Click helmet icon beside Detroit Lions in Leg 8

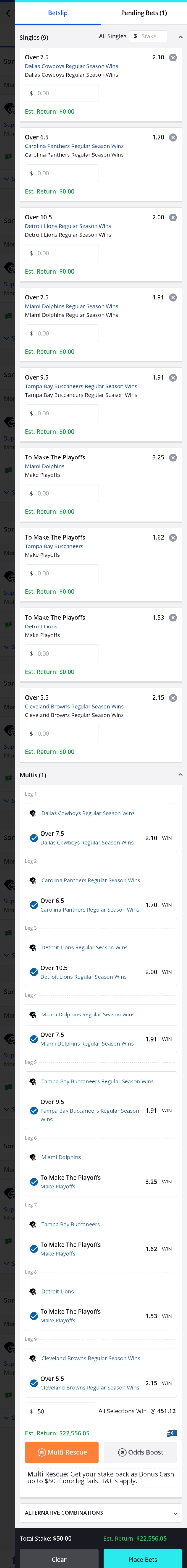point(33,1292)
